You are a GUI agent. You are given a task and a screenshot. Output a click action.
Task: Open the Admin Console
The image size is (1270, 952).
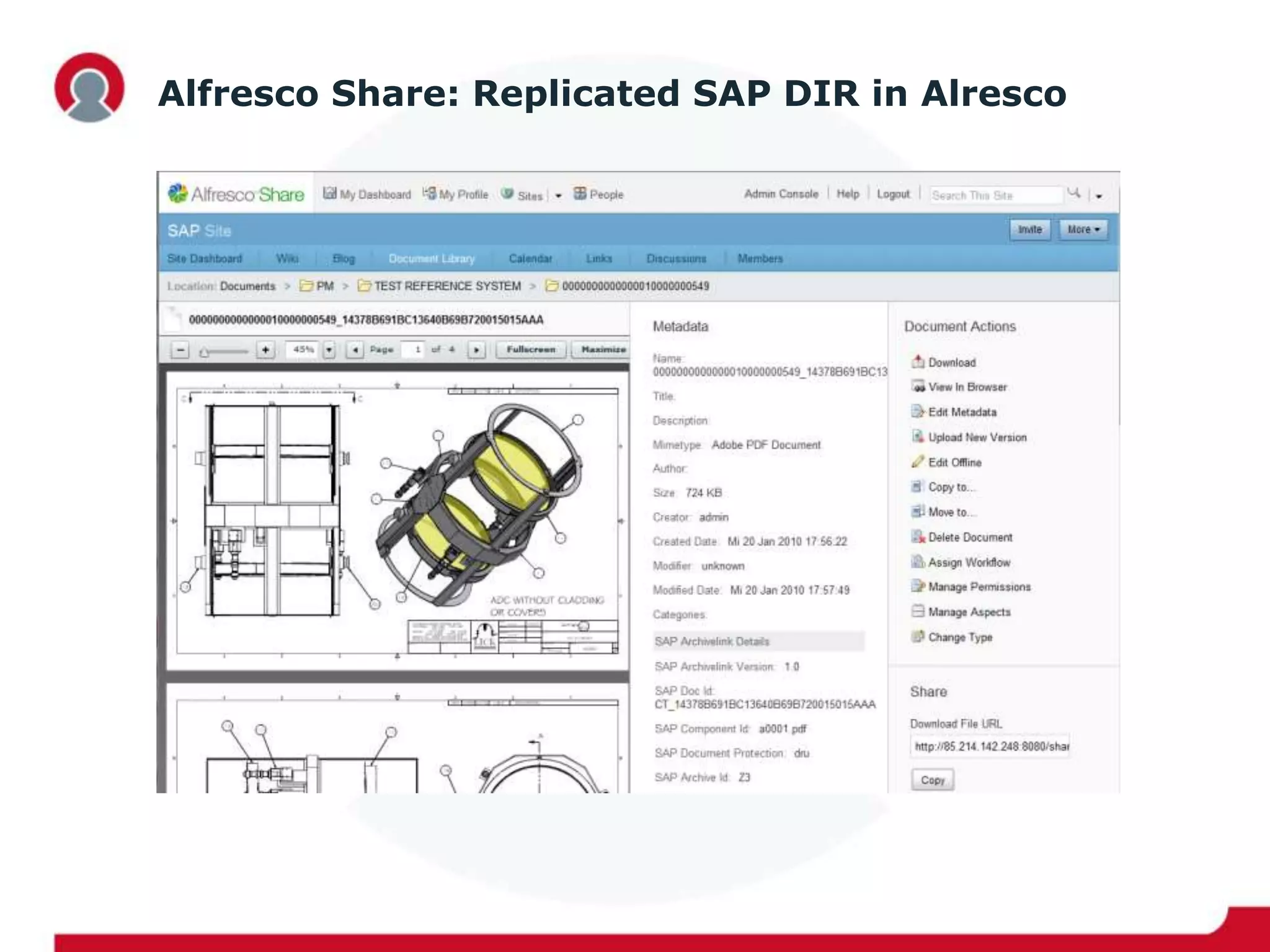pyautogui.click(x=781, y=194)
